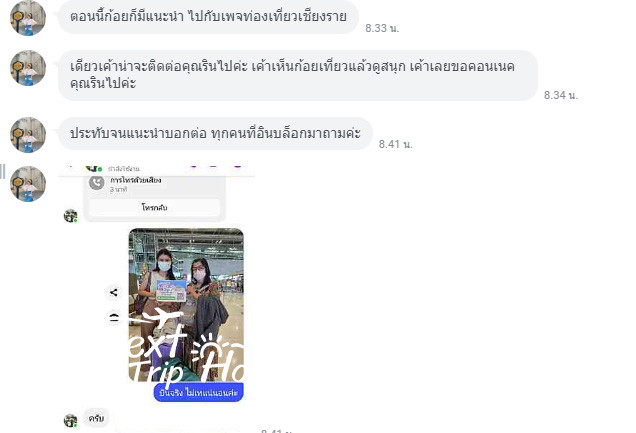The width and height of the screenshot is (636, 433).
Task: Select message mentioning เพจท่องเที่ยวเชียงราย
Action: (208, 17)
